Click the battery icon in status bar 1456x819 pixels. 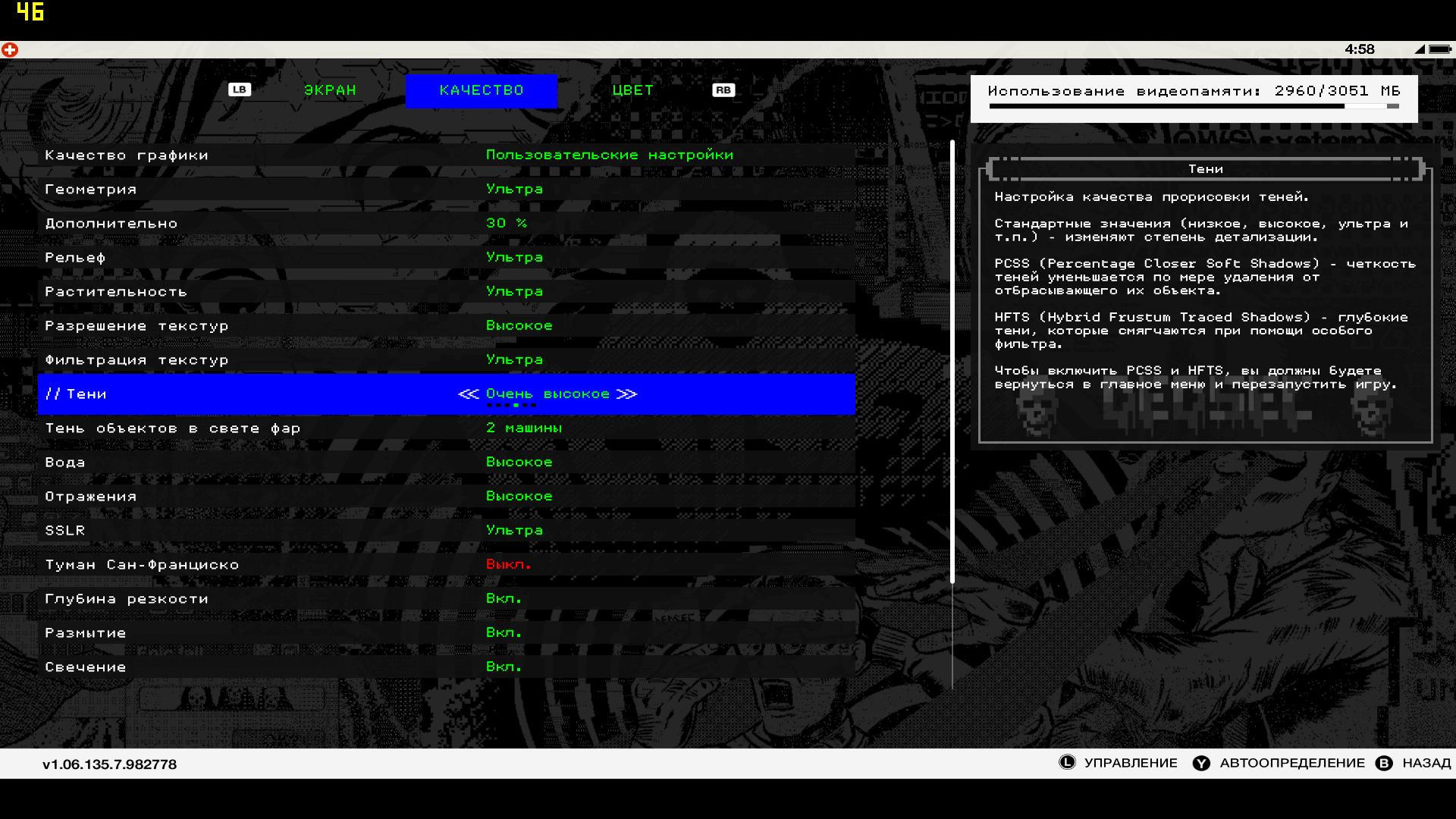point(1439,49)
